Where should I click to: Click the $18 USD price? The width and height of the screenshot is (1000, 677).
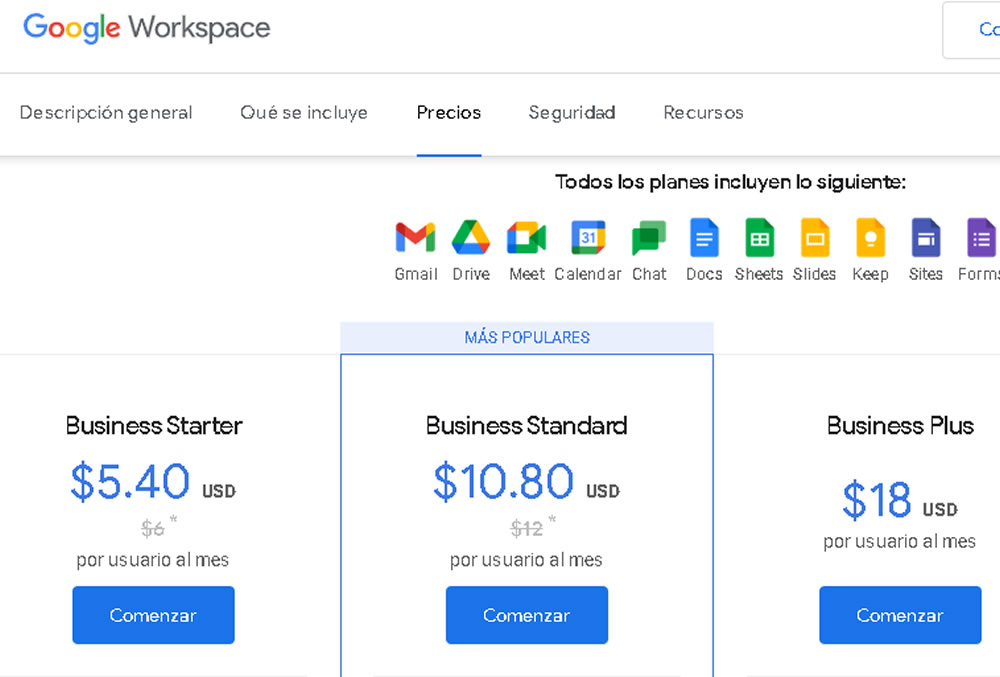tap(900, 500)
